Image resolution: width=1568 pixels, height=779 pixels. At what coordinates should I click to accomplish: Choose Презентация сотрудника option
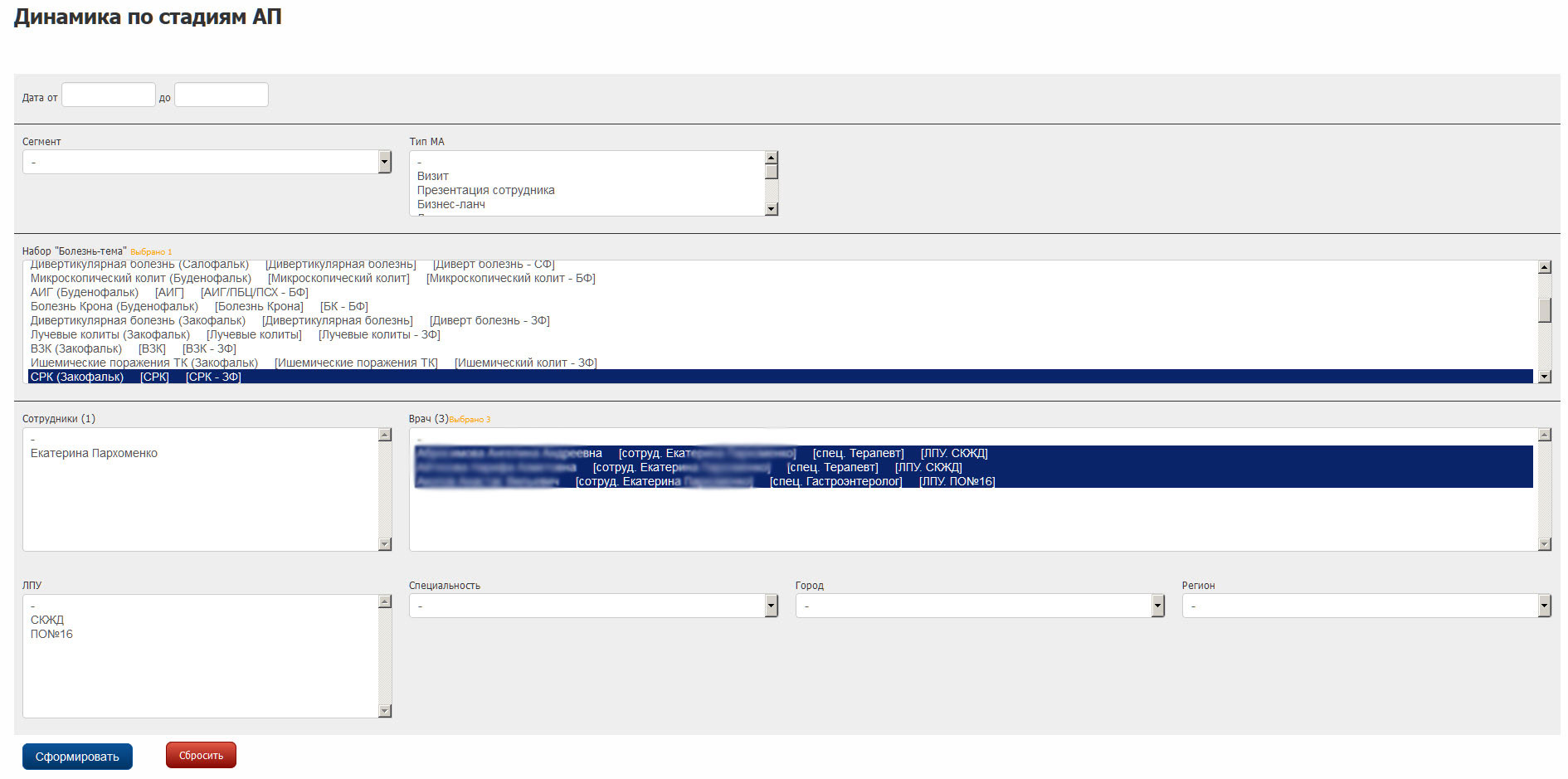[486, 190]
